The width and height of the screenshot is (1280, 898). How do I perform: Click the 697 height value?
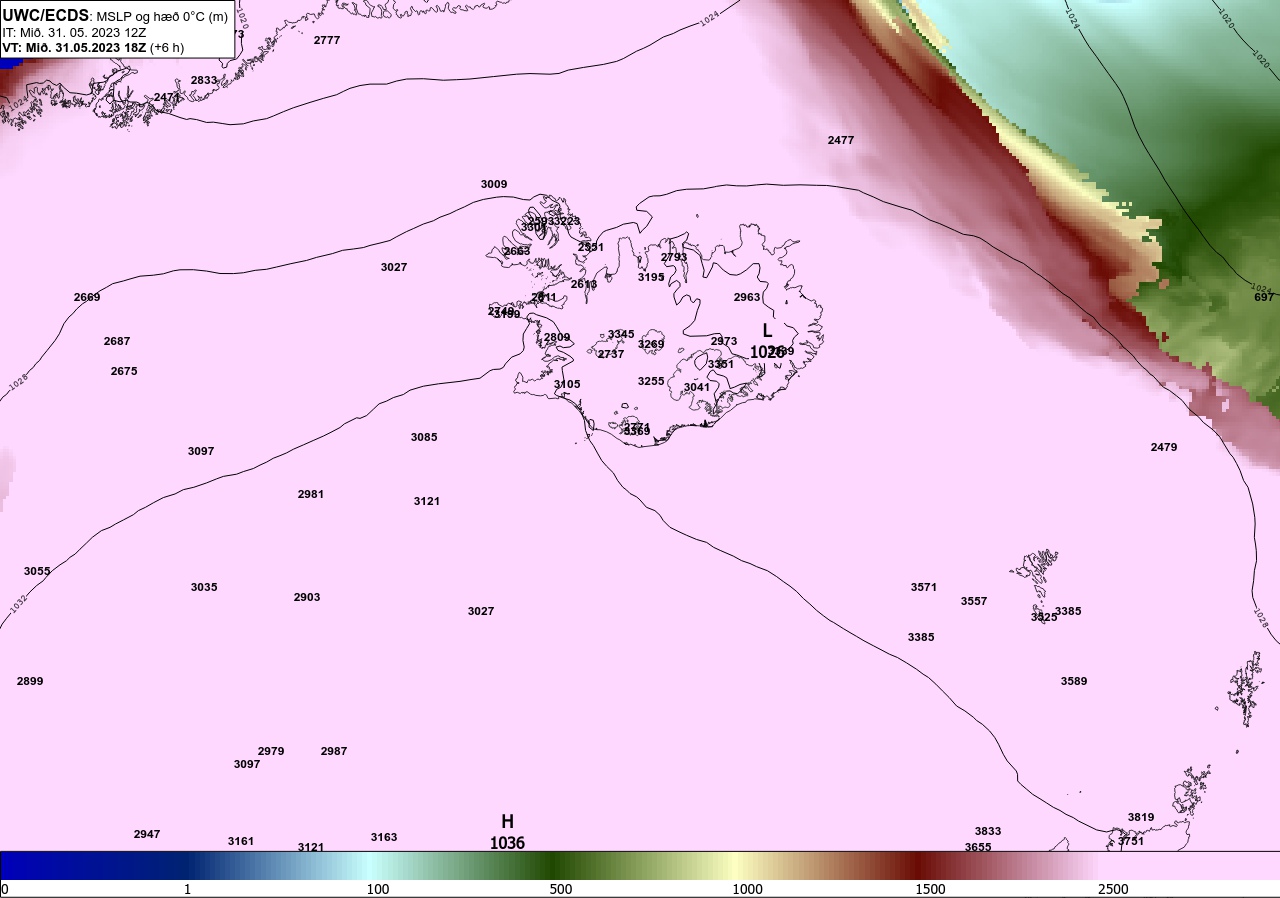[1264, 297]
